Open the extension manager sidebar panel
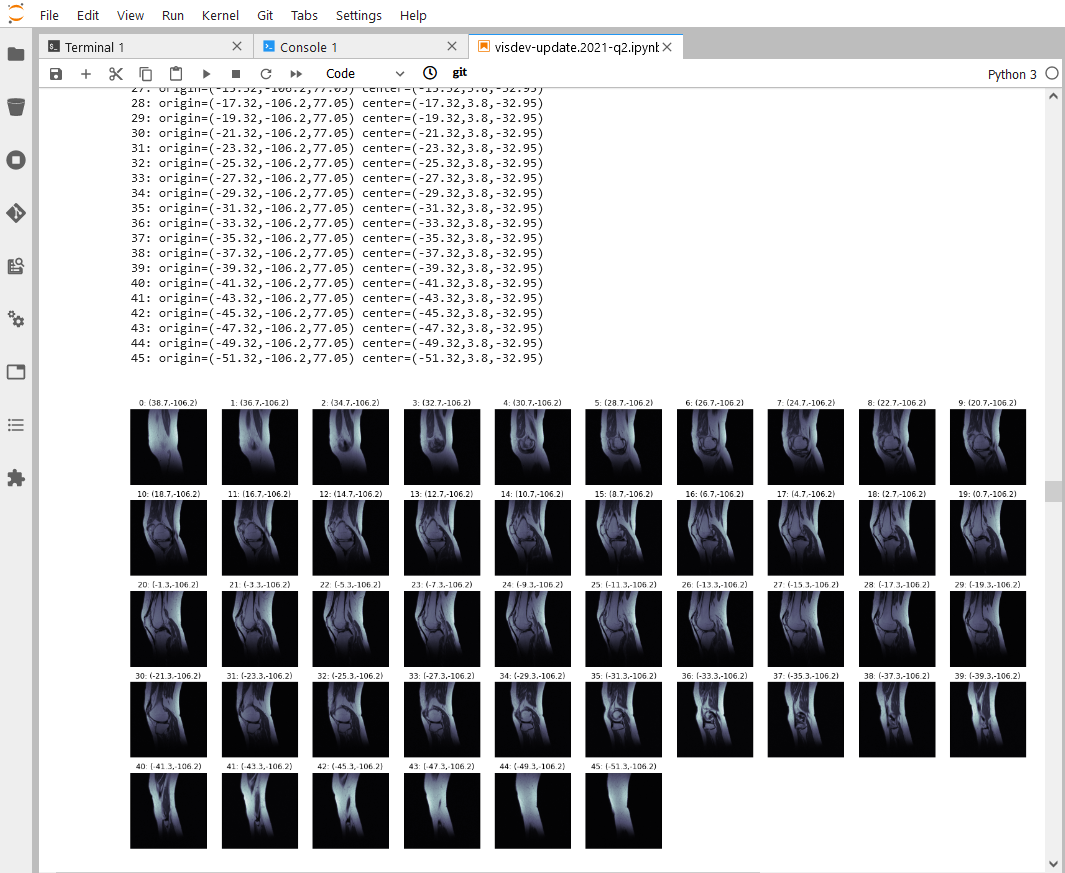 [16, 478]
